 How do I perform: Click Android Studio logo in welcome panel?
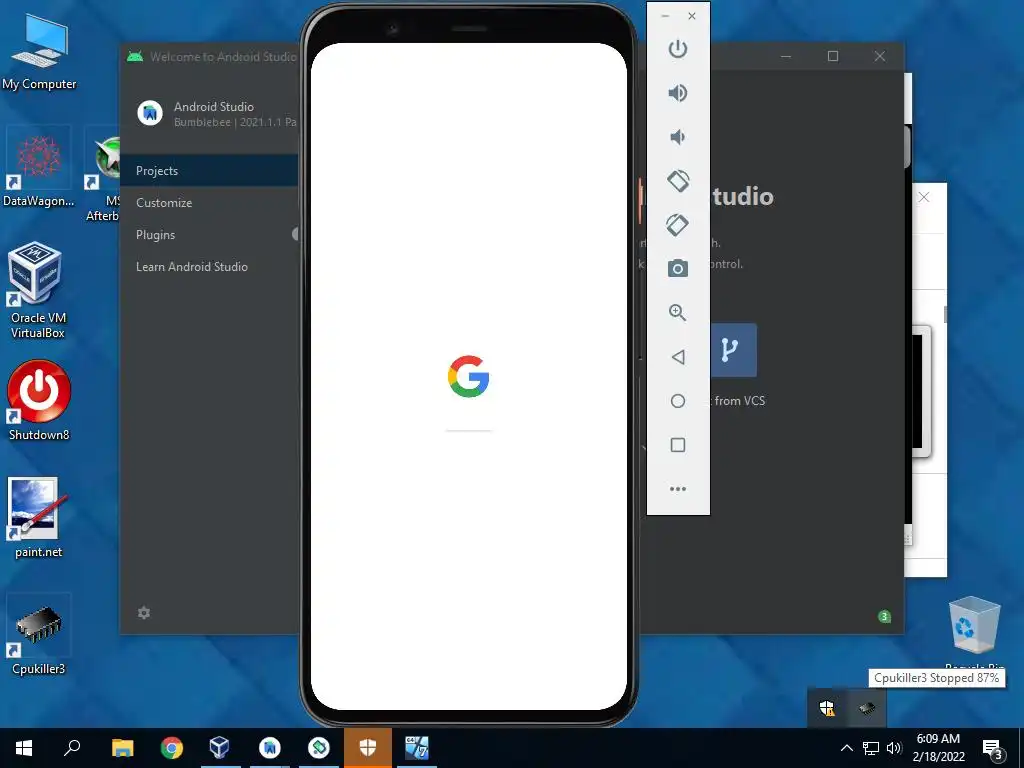(150, 113)
